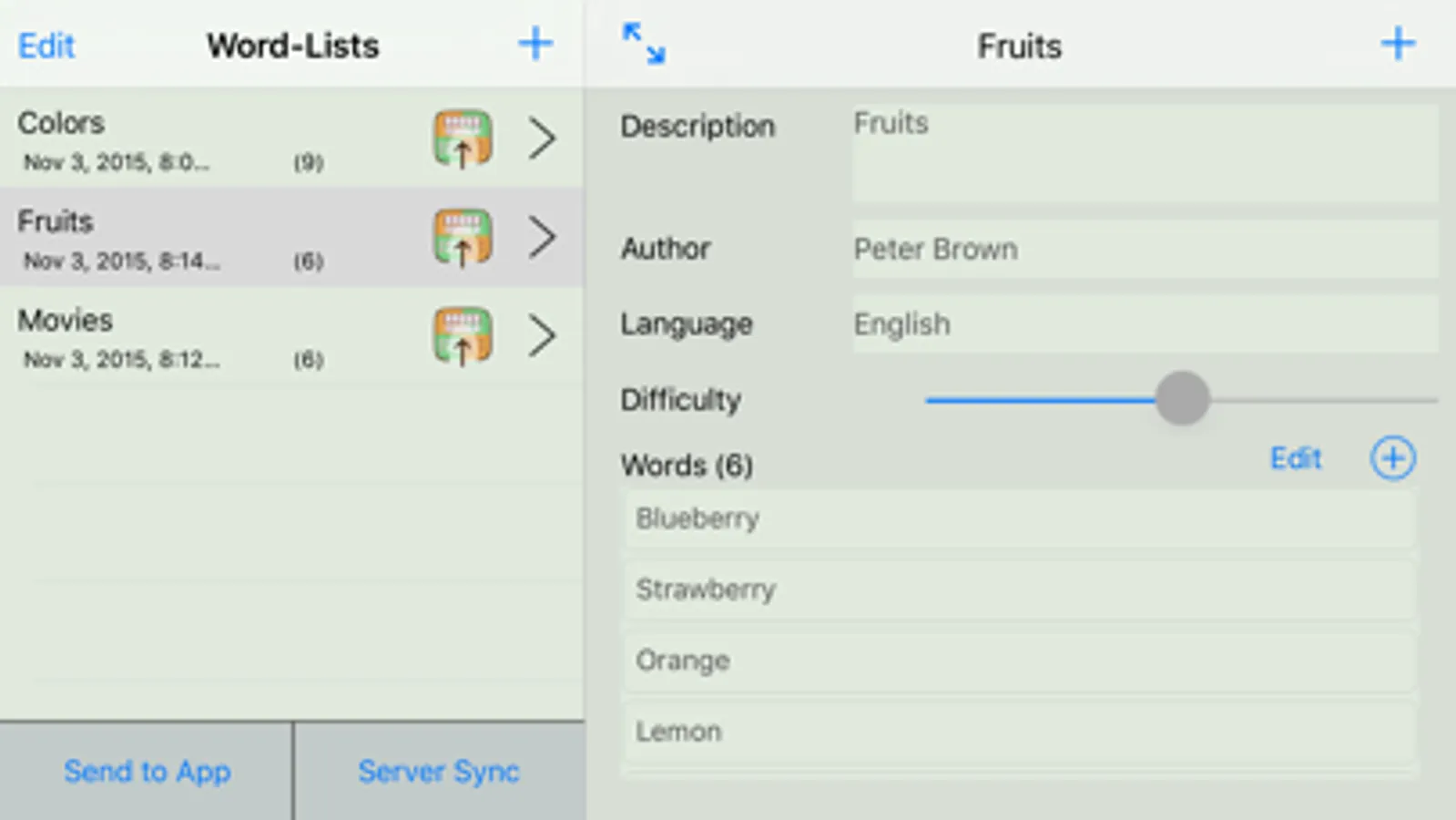Open the Colors list using its chevron
Viewport: 1456px width, 820px height.
pyautogui.click(x=543, y=139)
